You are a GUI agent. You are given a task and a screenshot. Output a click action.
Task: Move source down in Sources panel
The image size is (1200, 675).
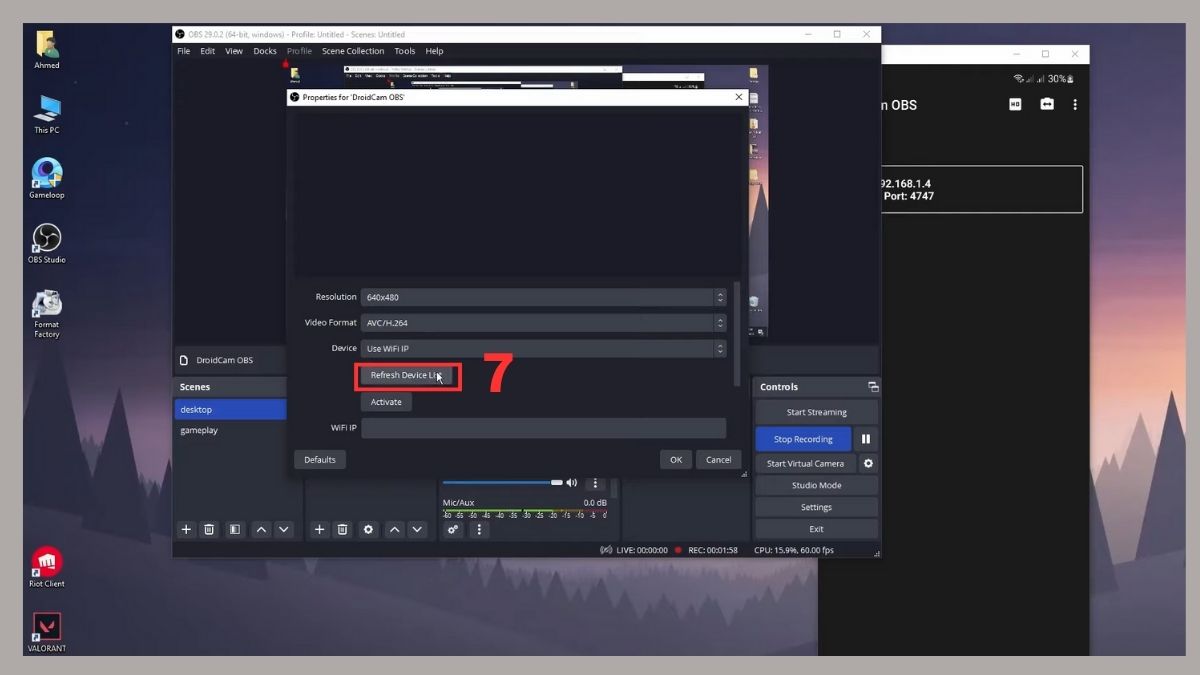pyautogui.click(x=418, y=529)
